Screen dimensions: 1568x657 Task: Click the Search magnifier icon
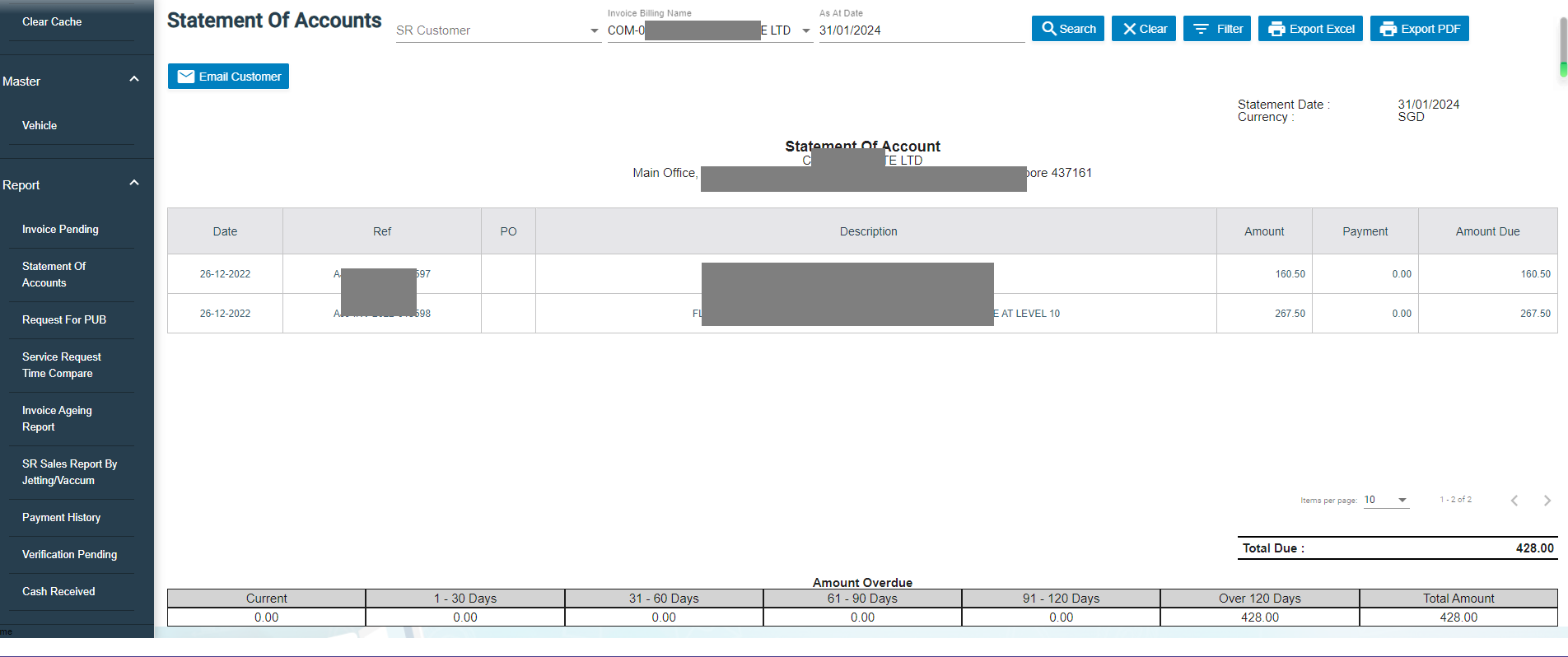coord(1048,29)
